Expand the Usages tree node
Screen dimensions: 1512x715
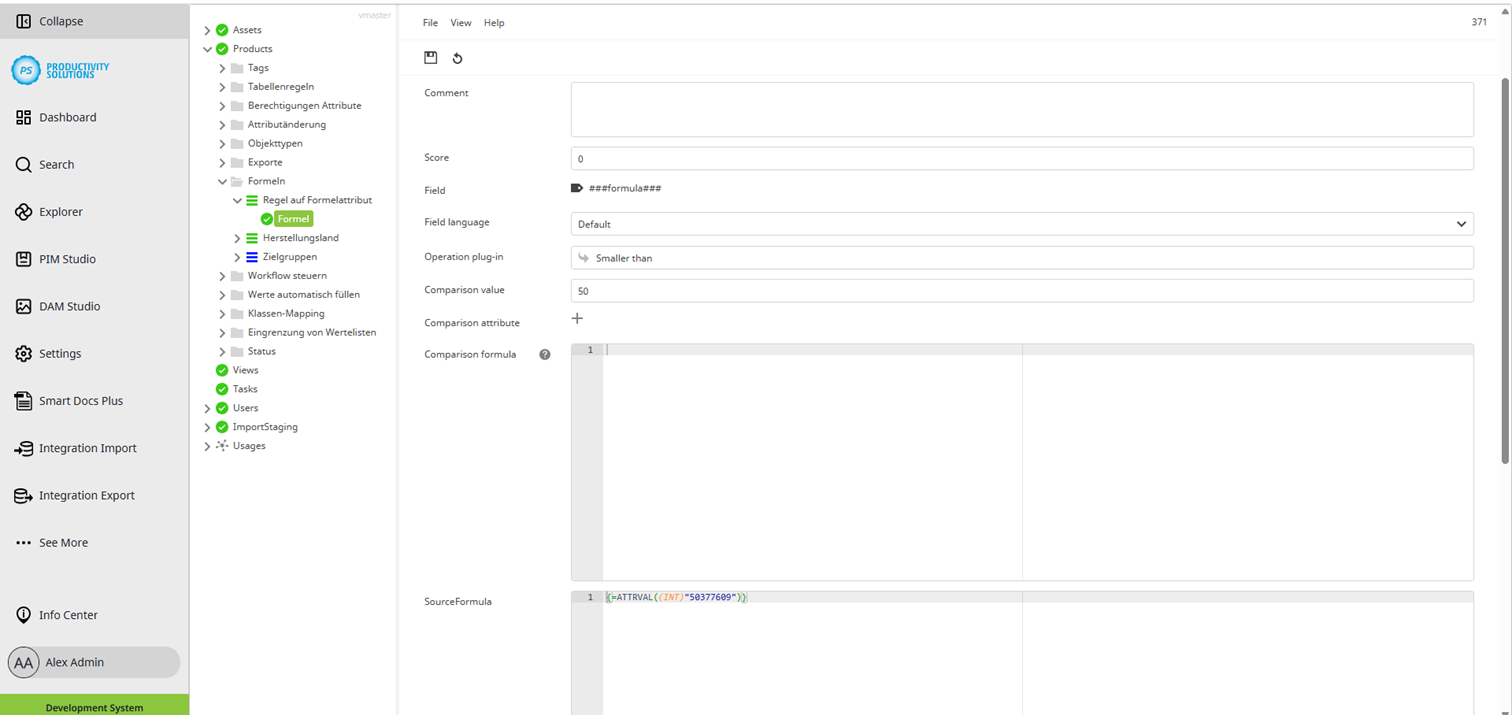208,446
